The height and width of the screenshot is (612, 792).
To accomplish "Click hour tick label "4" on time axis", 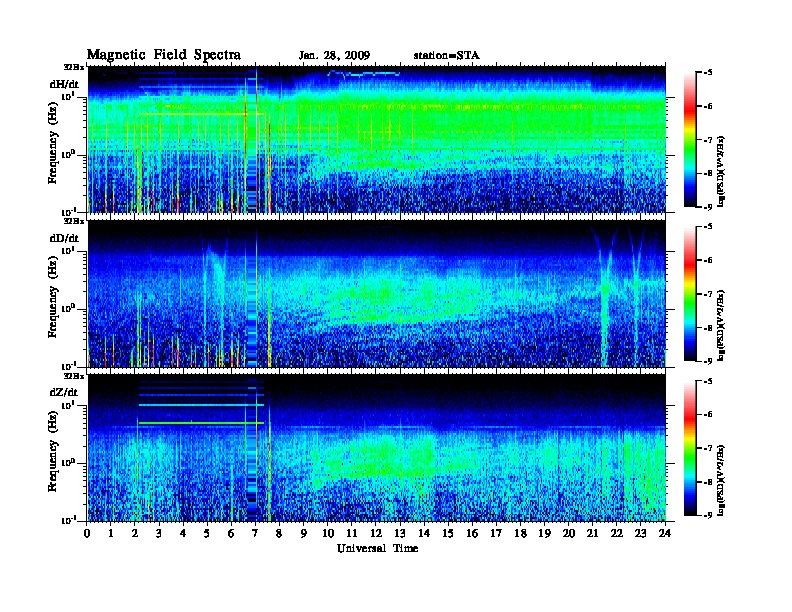I will 183,533.
